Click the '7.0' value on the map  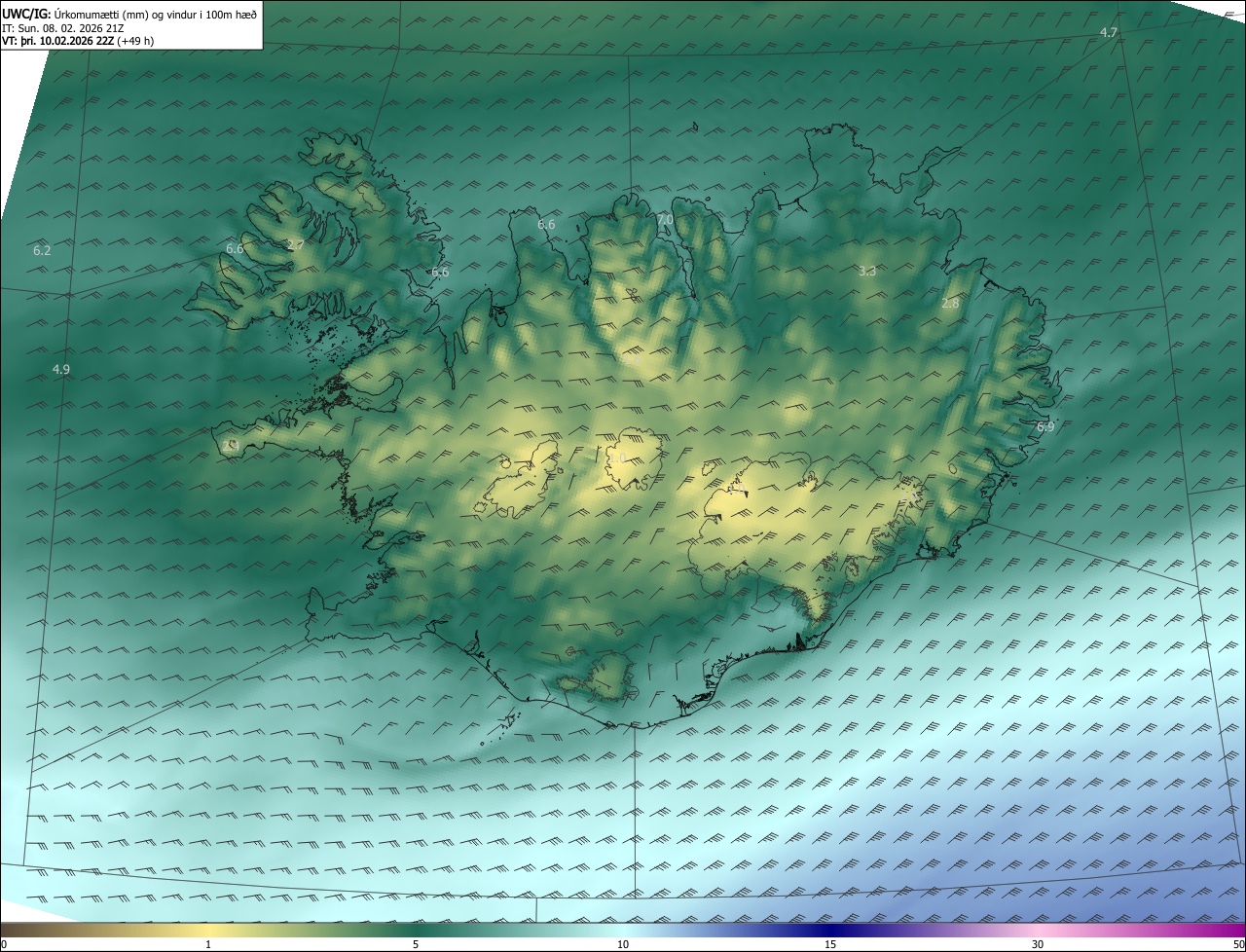pyautogui.click(x=665, y=220)
